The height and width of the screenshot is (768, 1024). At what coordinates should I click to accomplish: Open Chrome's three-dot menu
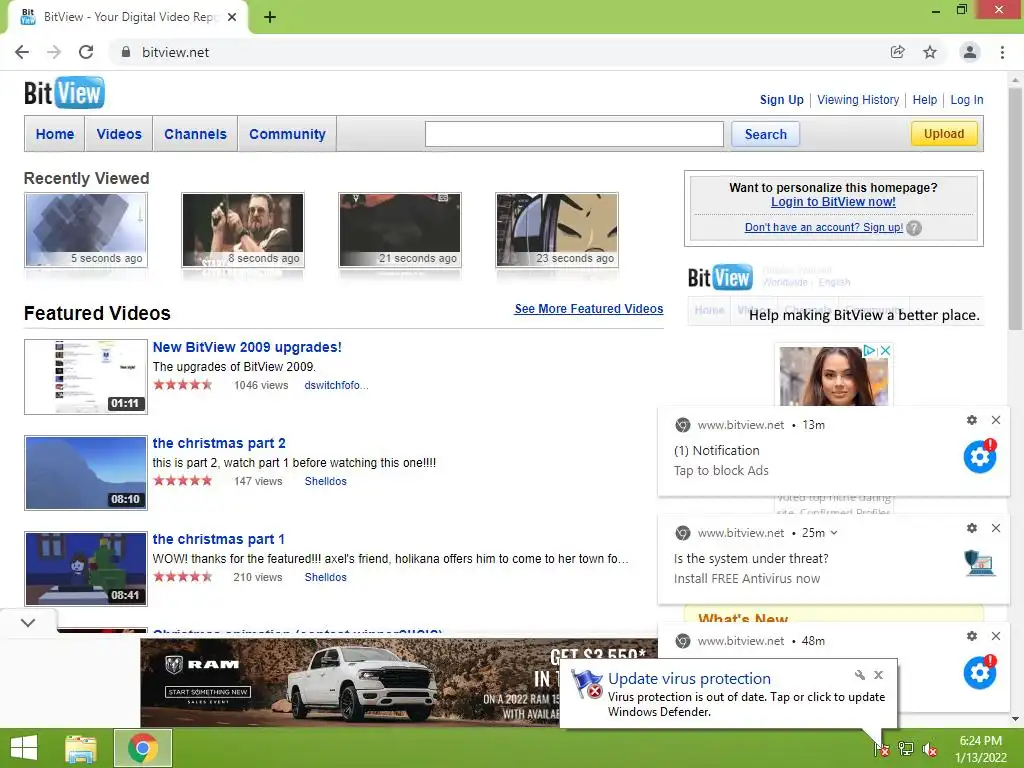[x=1002, y=52]
